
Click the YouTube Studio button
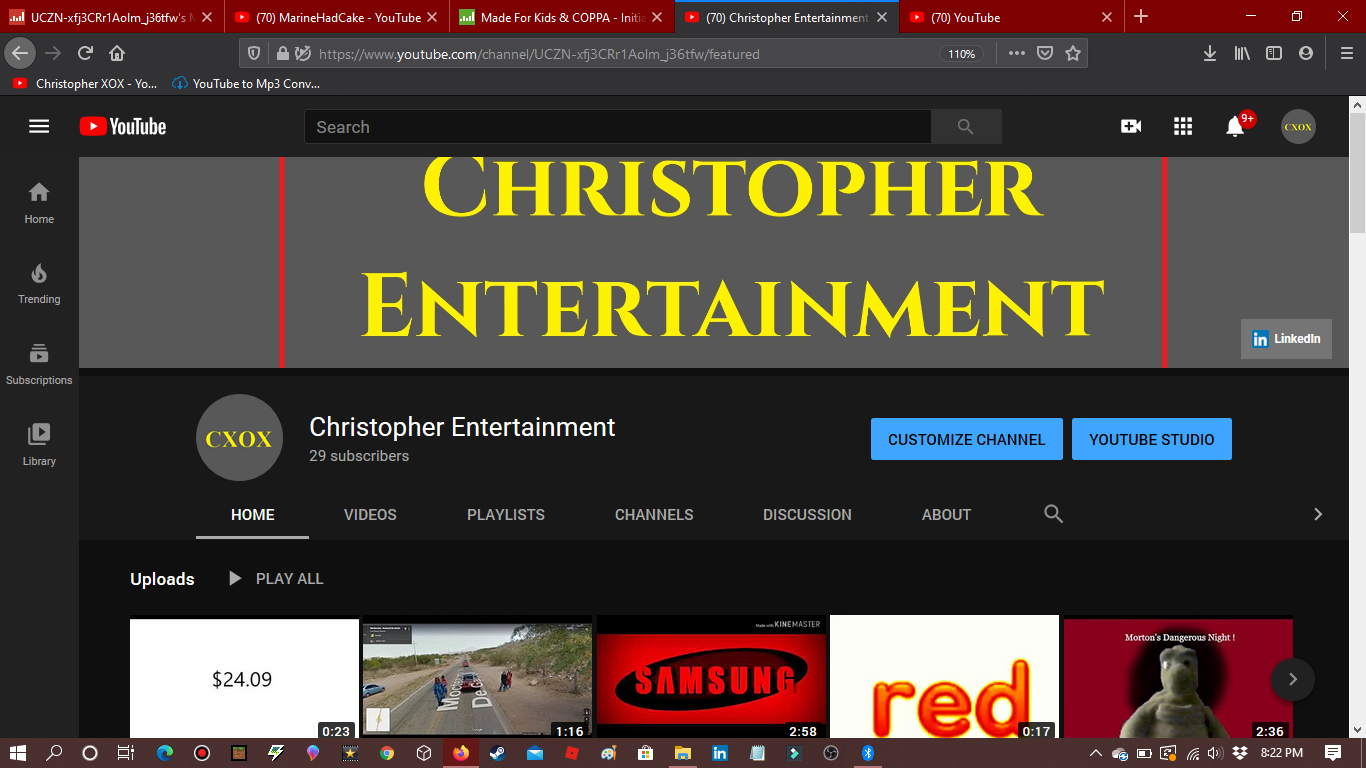point(1152,439)
